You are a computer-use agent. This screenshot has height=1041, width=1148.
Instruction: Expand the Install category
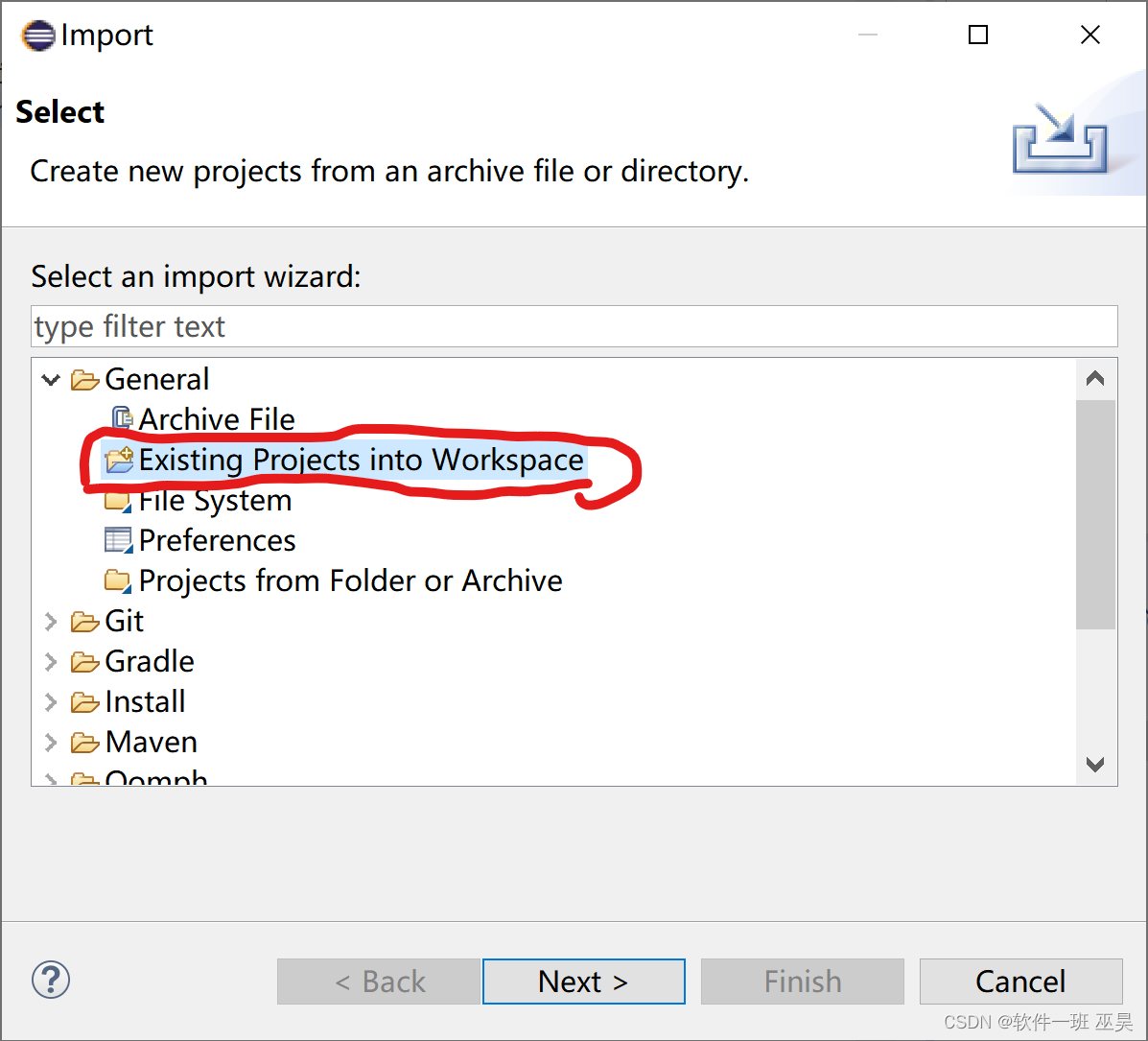tap(51, 701)
